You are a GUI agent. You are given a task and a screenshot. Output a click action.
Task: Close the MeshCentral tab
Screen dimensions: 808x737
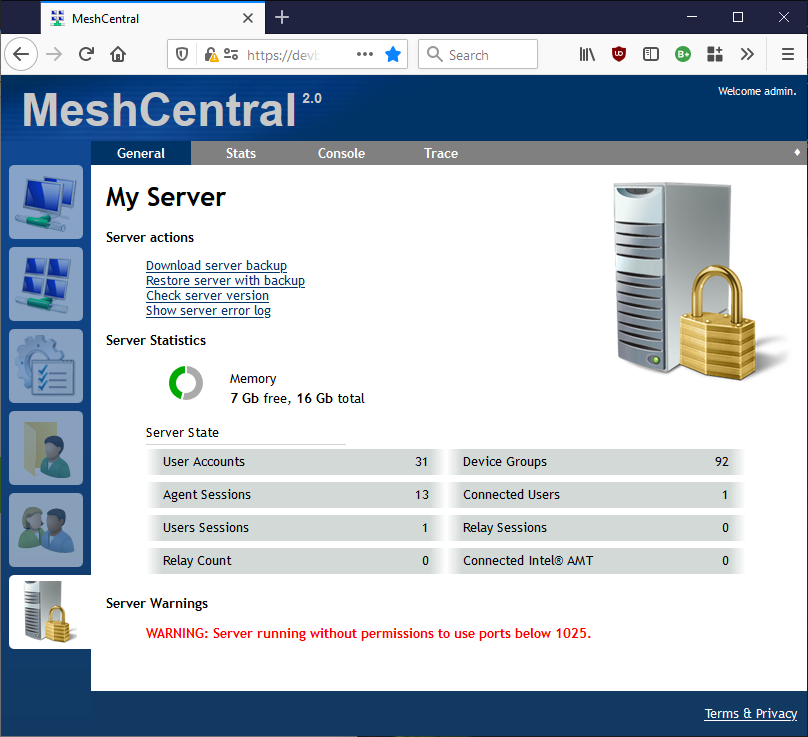point(248,18)
